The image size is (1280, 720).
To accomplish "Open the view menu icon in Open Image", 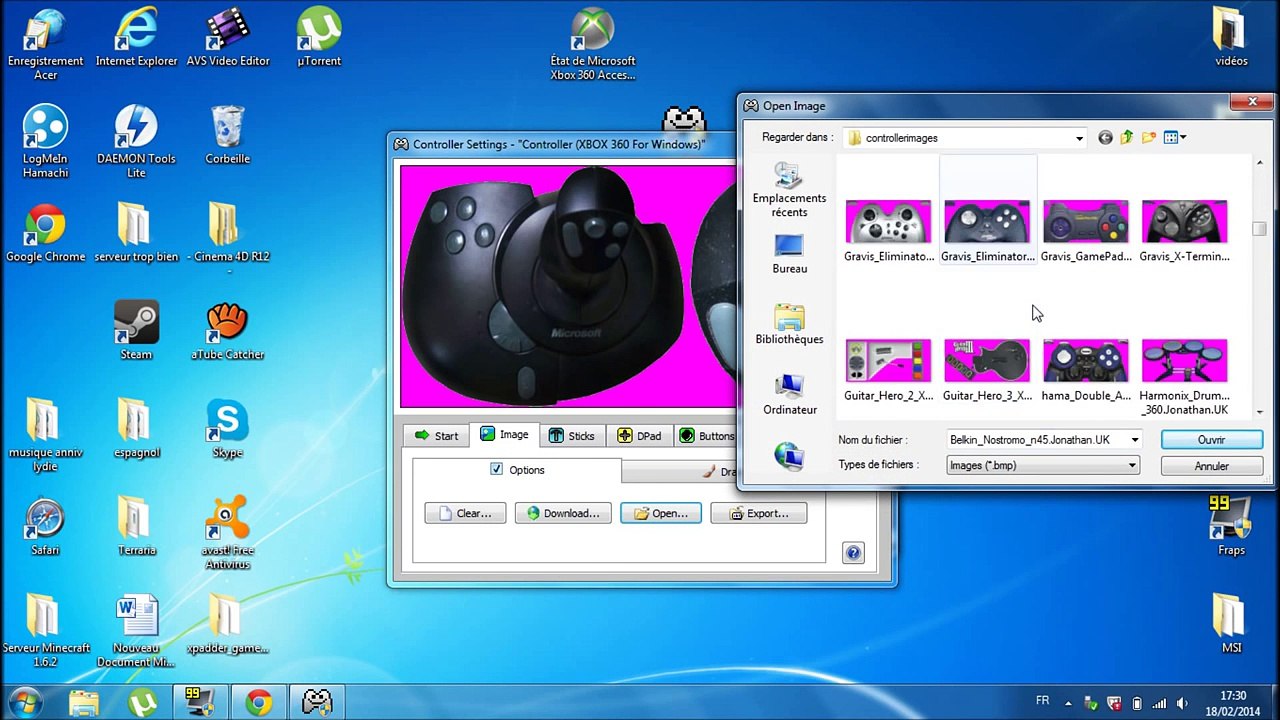I will (1175, 138).
